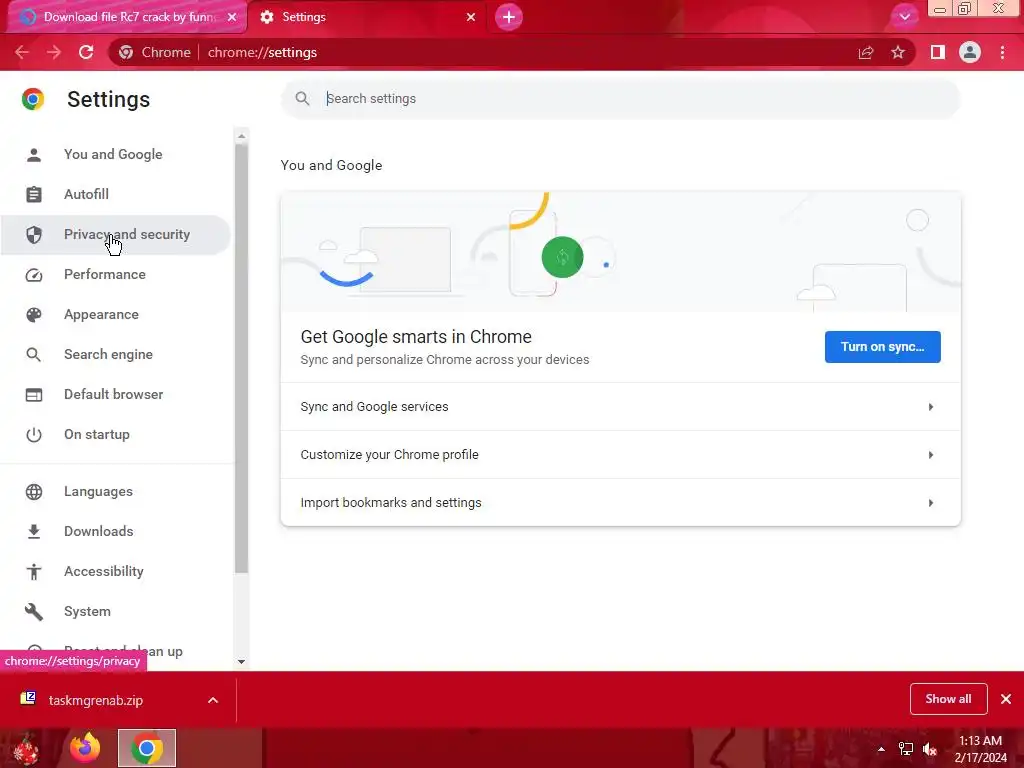This screenshot has width=1024, height=768.
Task: Click the wrench icon for System
Action: coord(34,611)
